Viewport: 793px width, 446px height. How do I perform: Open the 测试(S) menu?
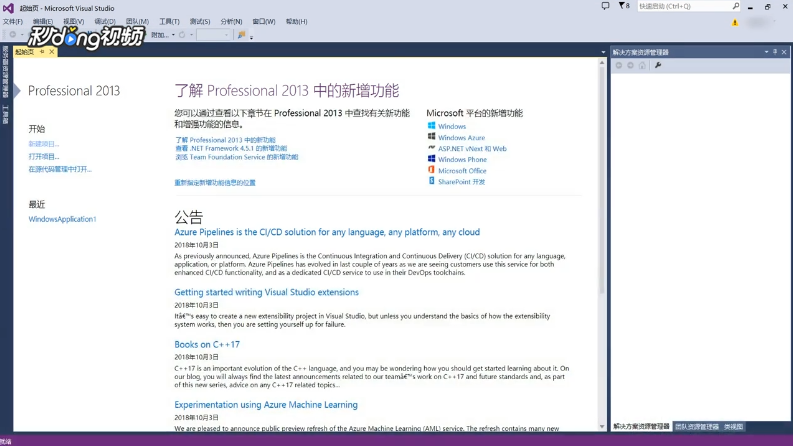pos(200,22)
